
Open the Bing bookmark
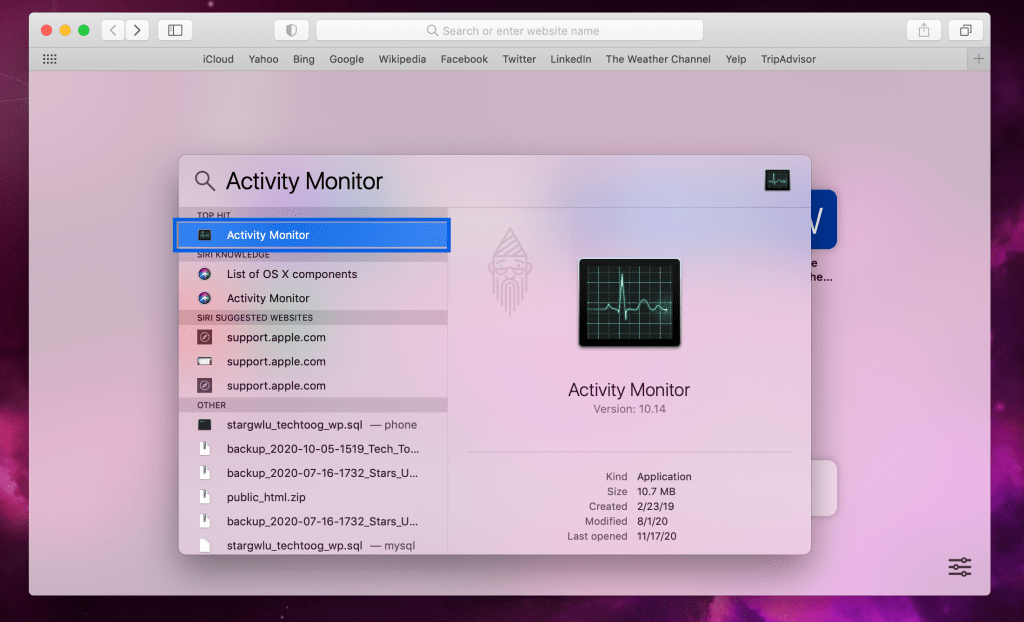(x=304, y=59)
